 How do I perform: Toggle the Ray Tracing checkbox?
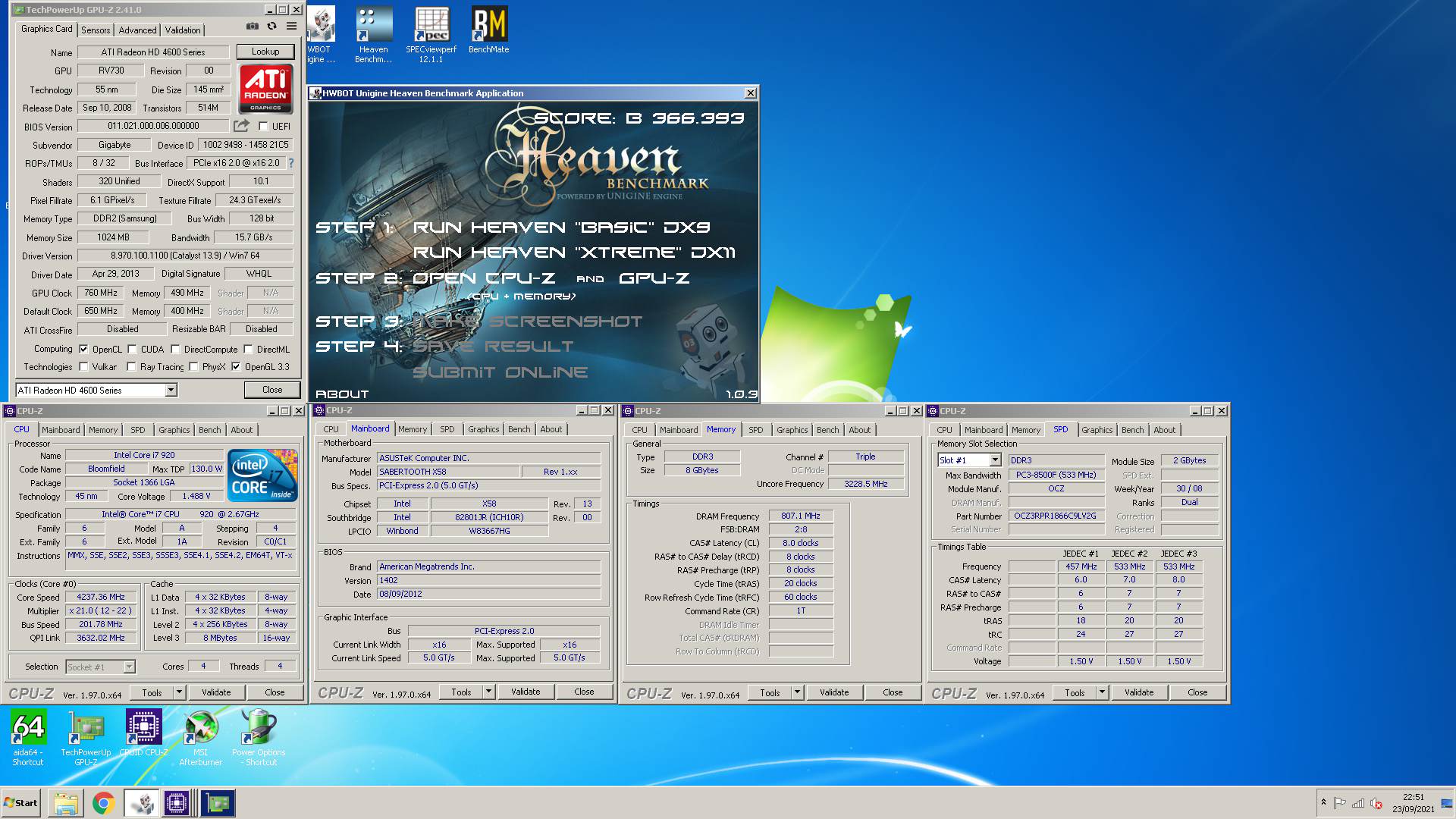tap(131, 367)
